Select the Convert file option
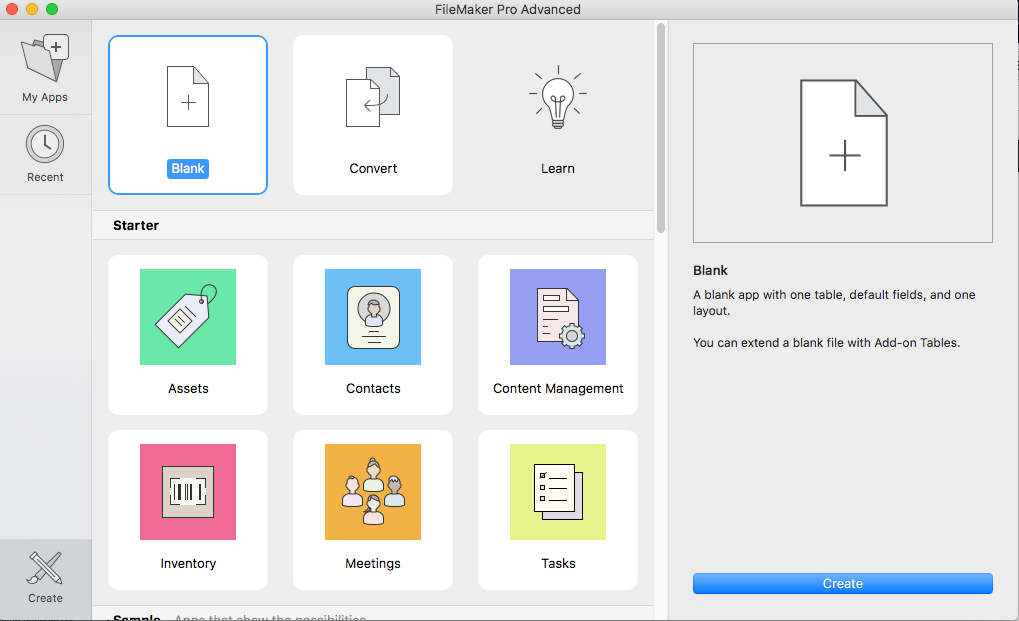Screen dimensions: 1019x621 (x=373, y=115)
